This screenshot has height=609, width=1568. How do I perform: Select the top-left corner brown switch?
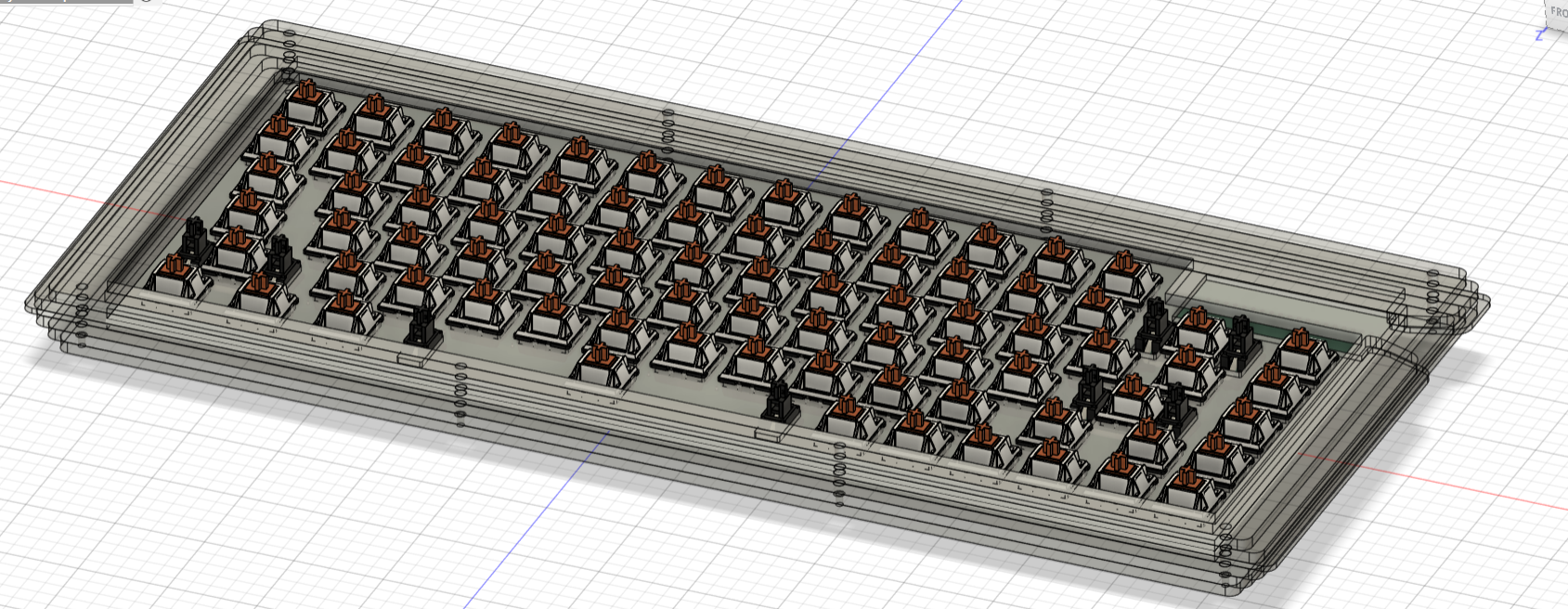pos(305,101)
